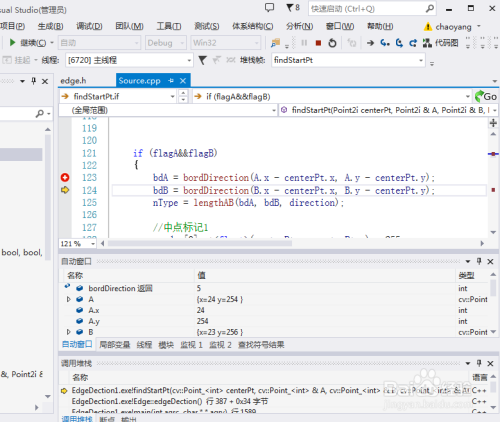The image size is (500, 422).
Task: Open the Build (生成) menu
Action: (50, 26)
